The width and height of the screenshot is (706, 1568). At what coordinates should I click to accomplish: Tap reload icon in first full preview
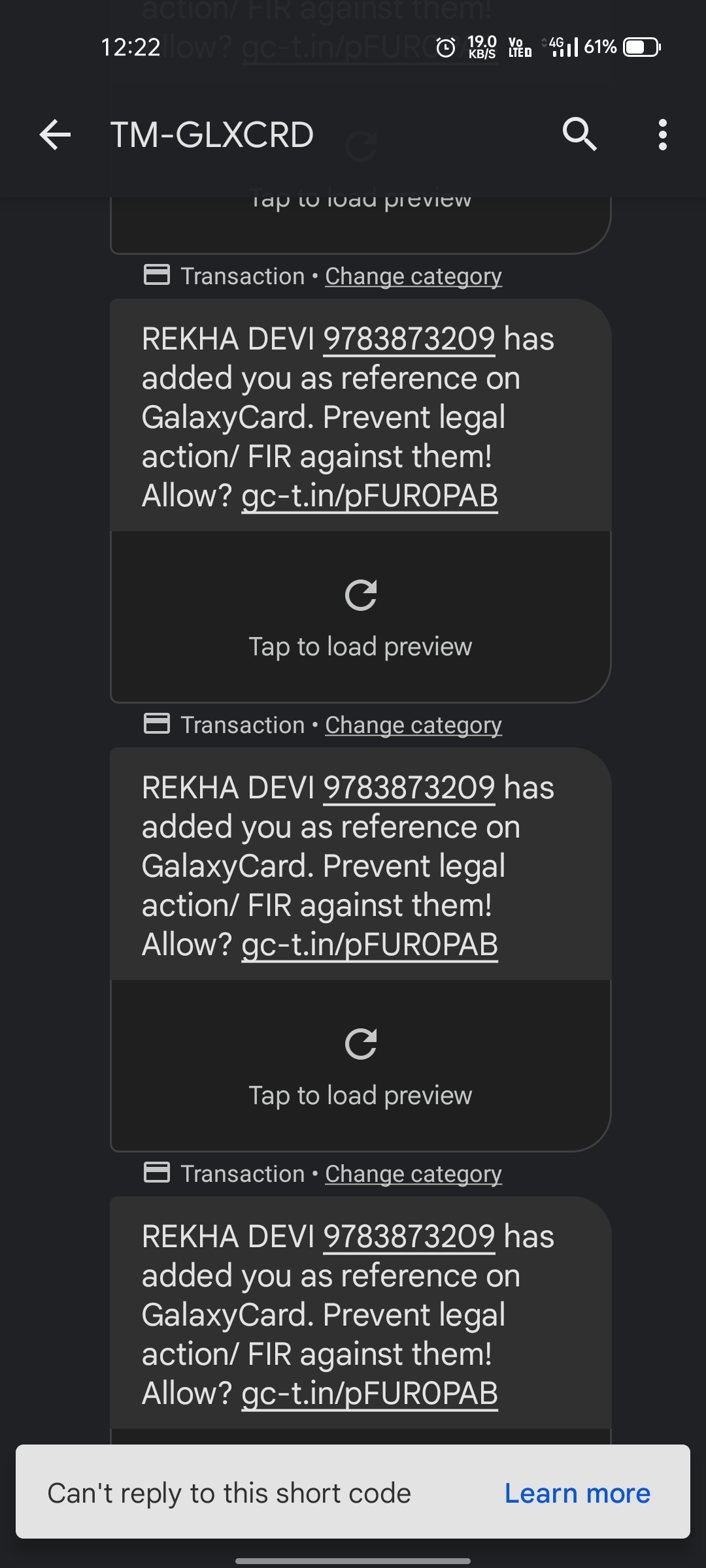361,595
